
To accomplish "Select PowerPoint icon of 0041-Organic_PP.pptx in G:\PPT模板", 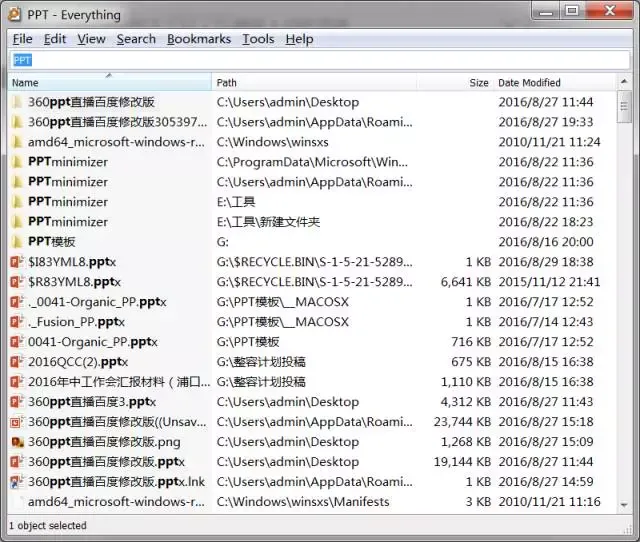I will click(x=17, y=342).
